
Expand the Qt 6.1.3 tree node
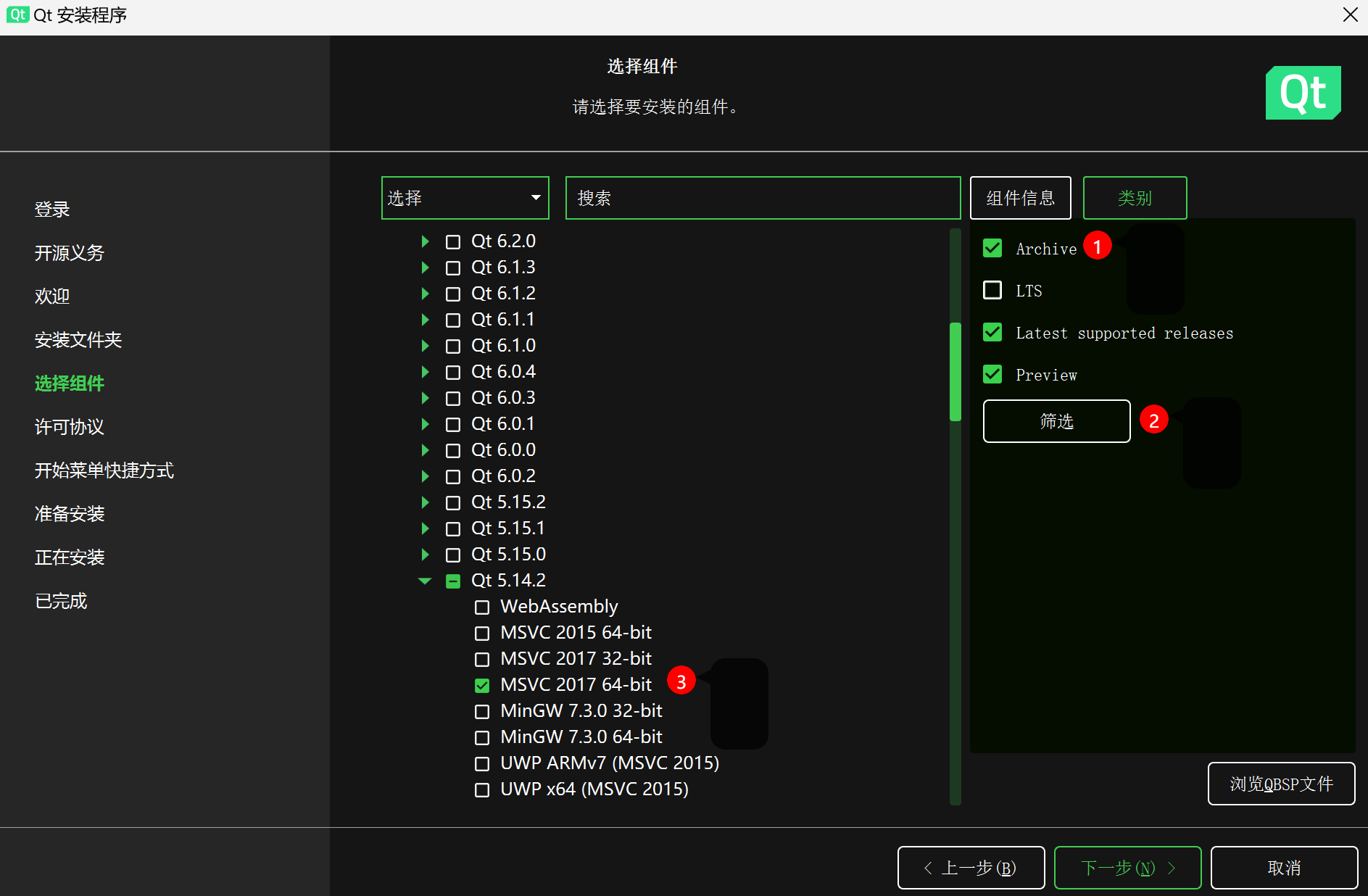(x=426, y=267)
